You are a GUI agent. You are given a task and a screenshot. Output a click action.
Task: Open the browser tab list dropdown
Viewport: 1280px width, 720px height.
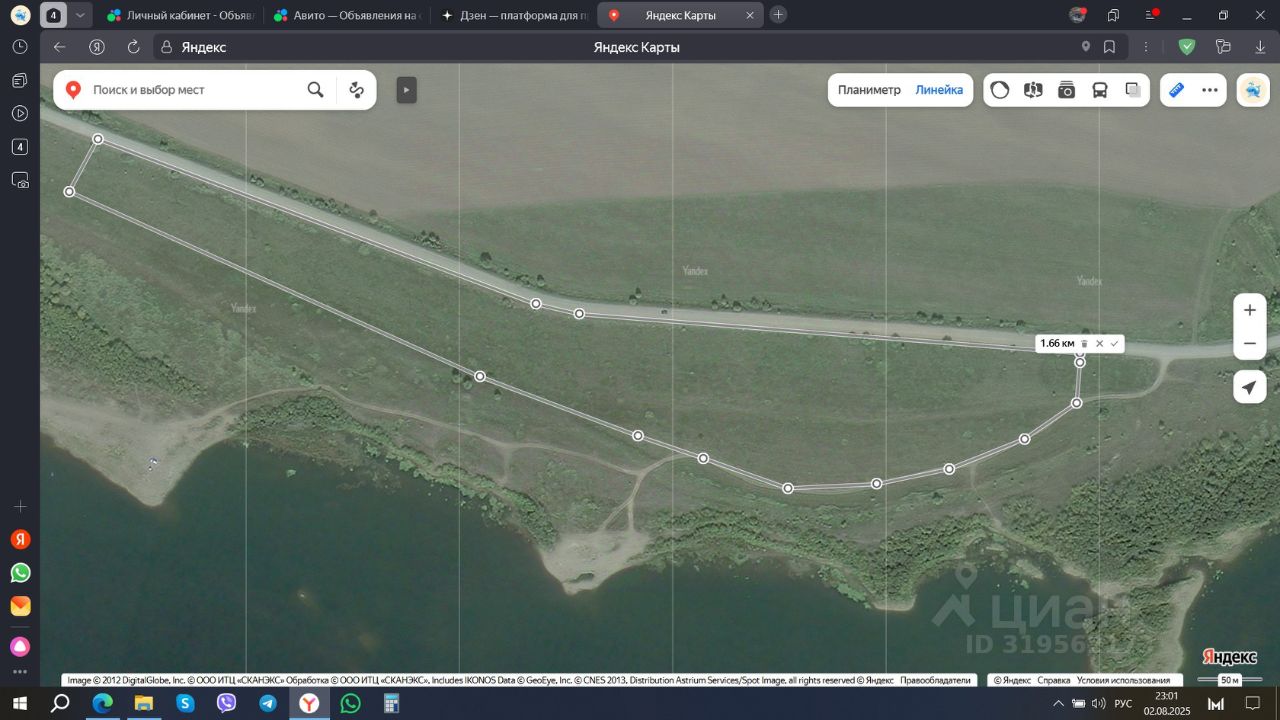[x=80, y=15]
